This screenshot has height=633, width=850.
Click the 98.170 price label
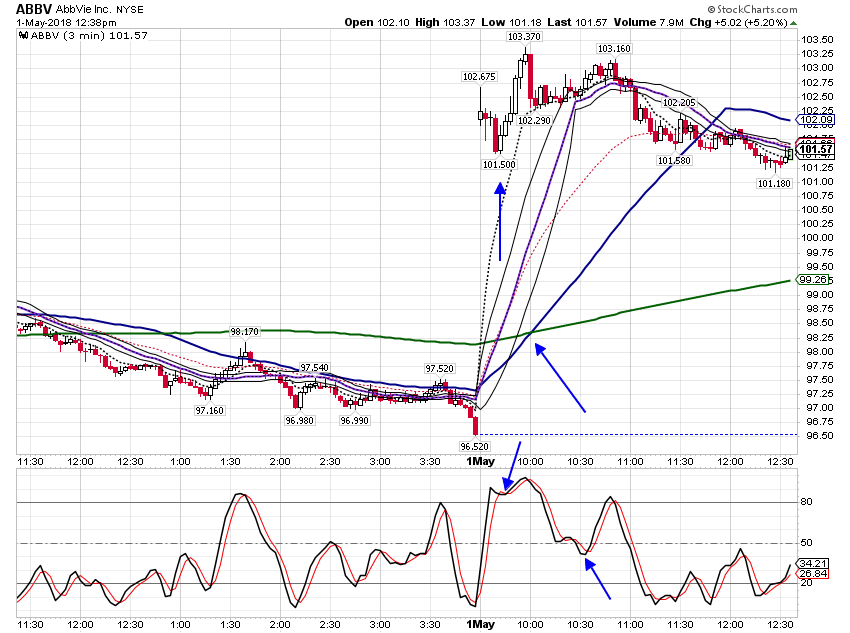[x=244, y=332]
